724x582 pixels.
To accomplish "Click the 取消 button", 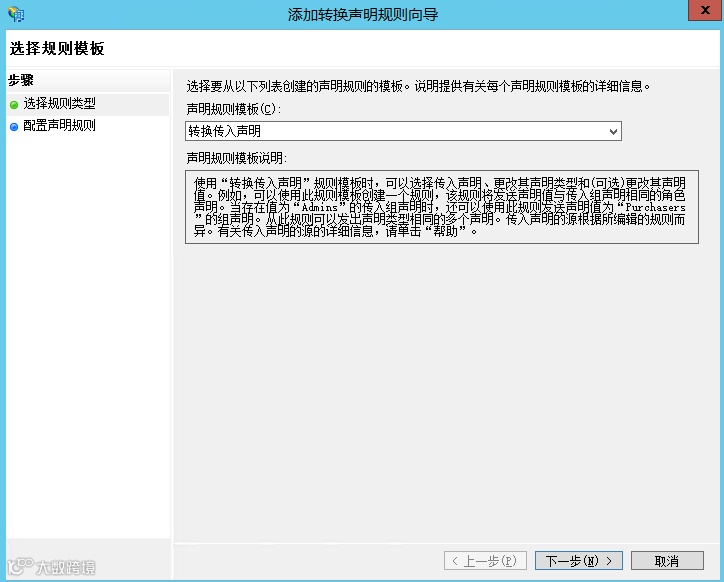I will [667, 561].
